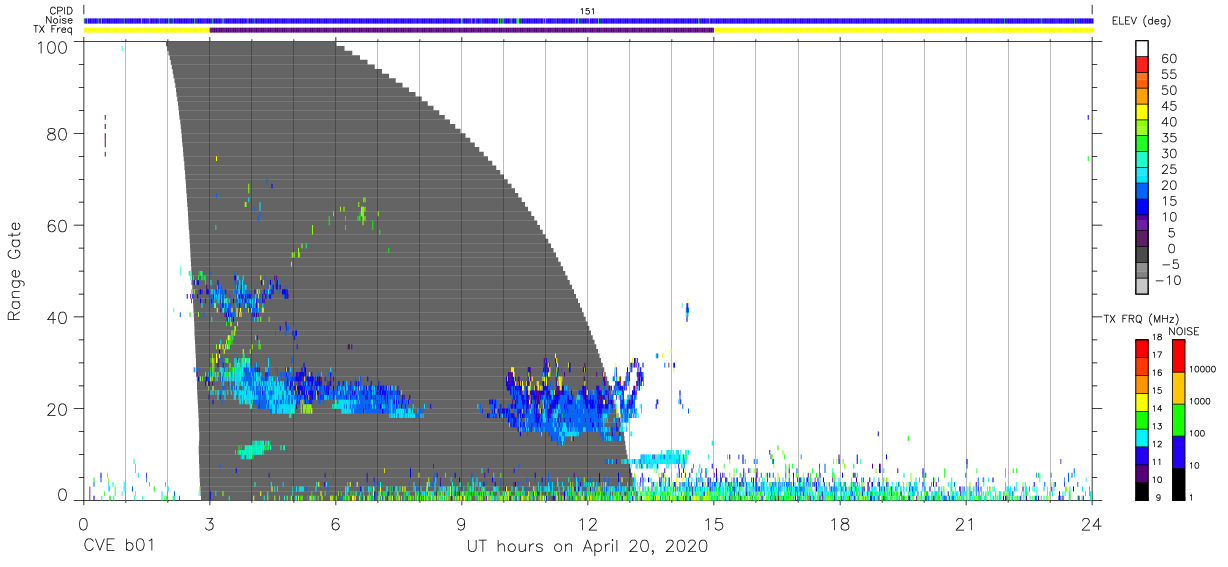Click the 21 tick on the UT hours axis

966,524
